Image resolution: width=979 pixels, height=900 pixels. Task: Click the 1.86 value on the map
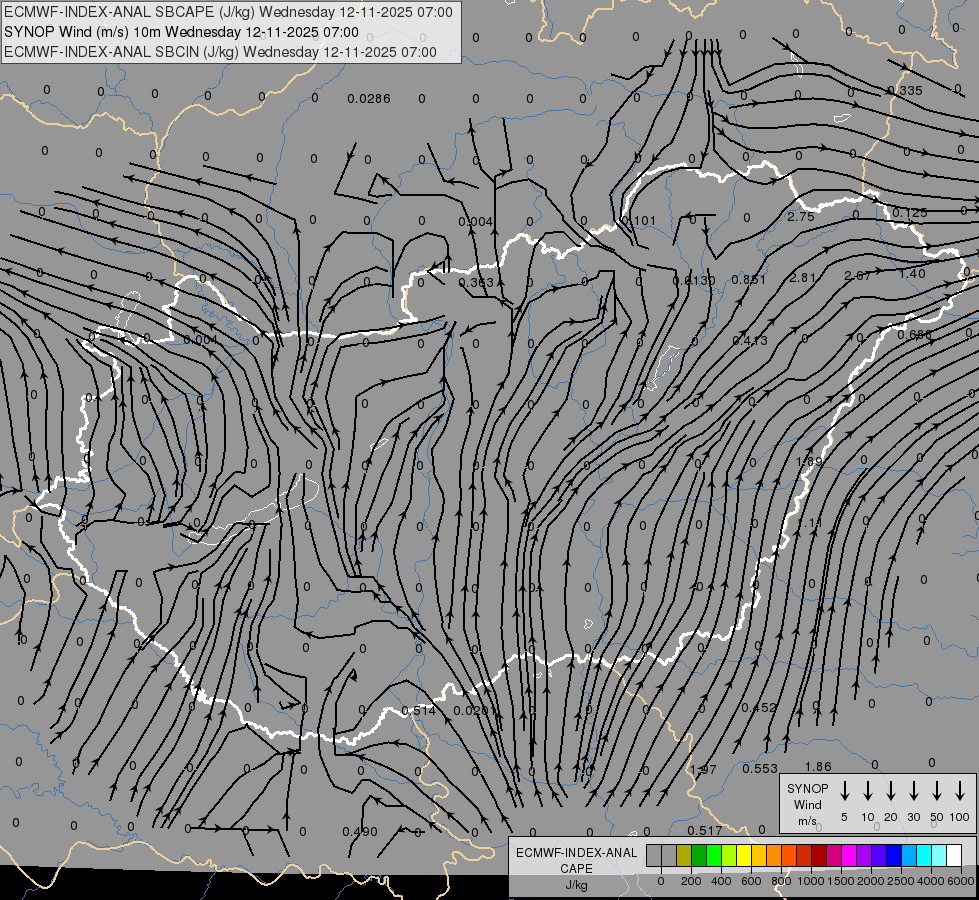coord(818,767)
